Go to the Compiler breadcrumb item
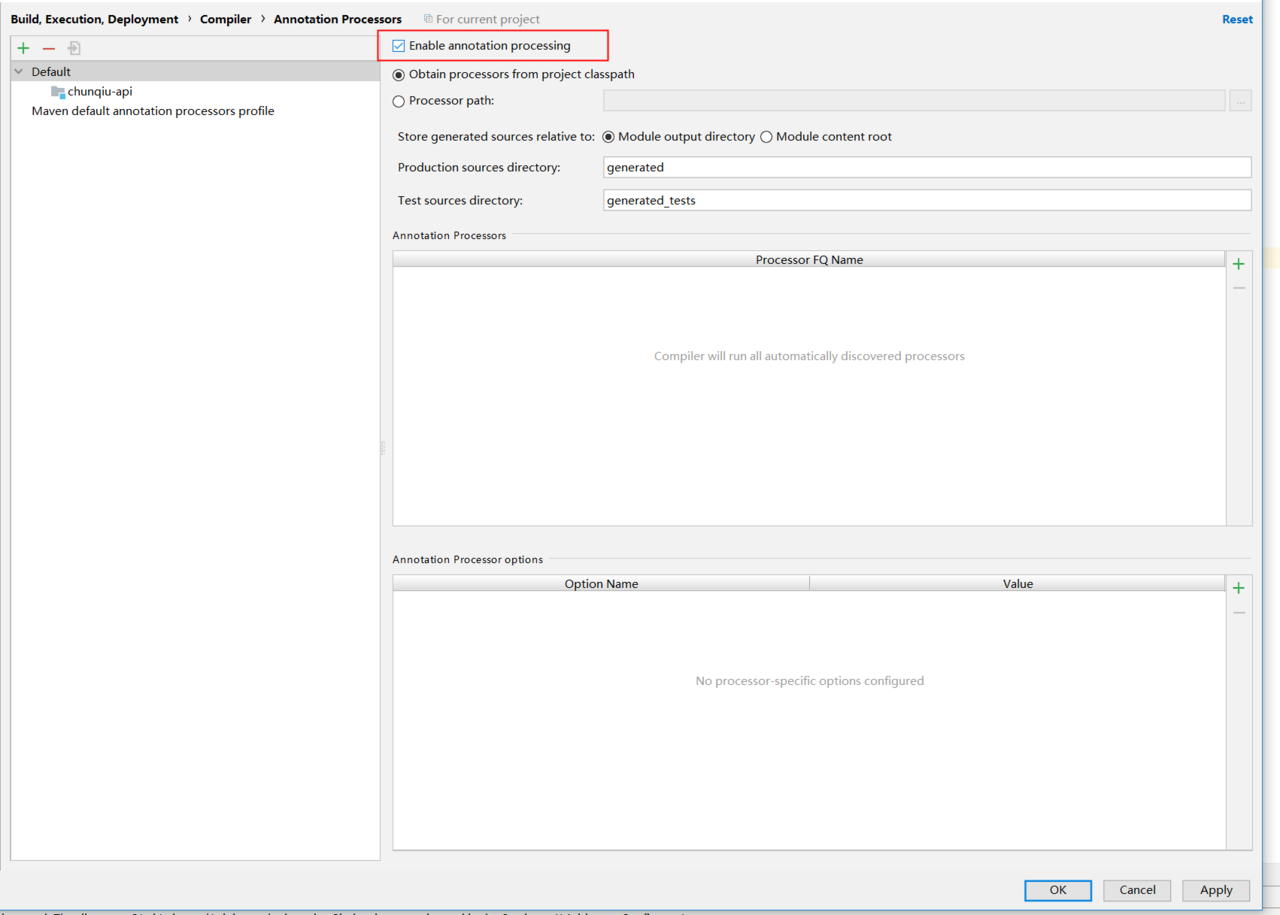Image resolution: width=1280 pixels, height=915 pixels. [x=226, y=19]
